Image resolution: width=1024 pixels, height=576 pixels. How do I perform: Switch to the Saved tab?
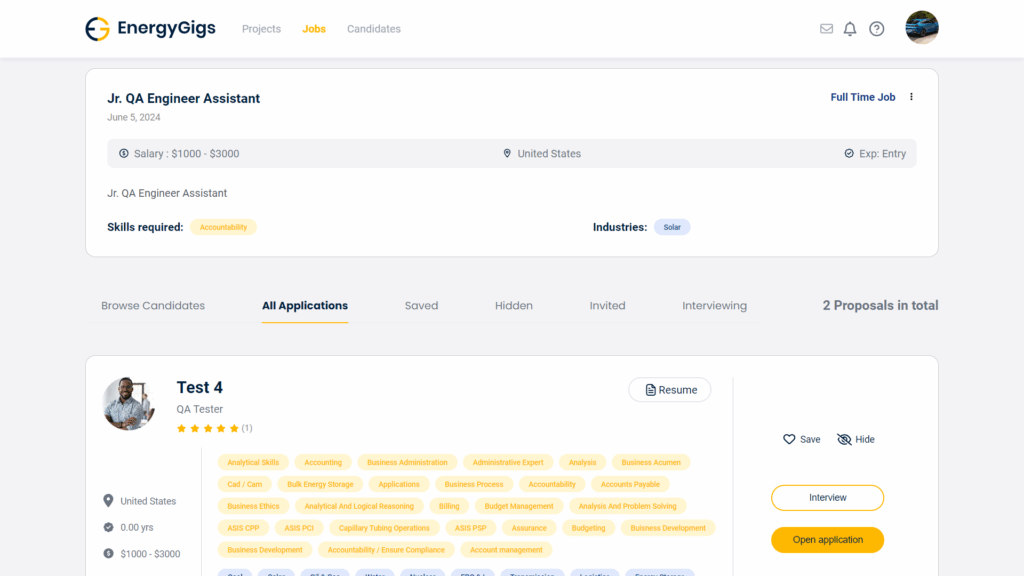tap(421, 306)
